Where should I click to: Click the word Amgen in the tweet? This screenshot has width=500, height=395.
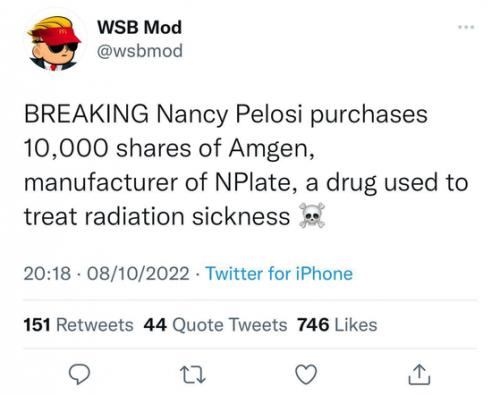271,149
